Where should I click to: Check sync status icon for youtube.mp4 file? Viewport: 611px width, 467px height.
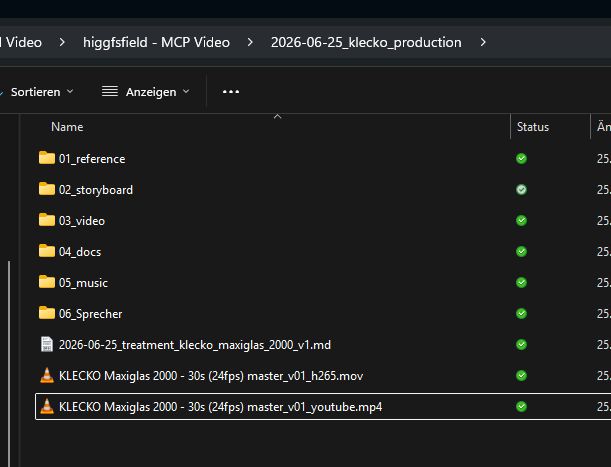(521, 407)
